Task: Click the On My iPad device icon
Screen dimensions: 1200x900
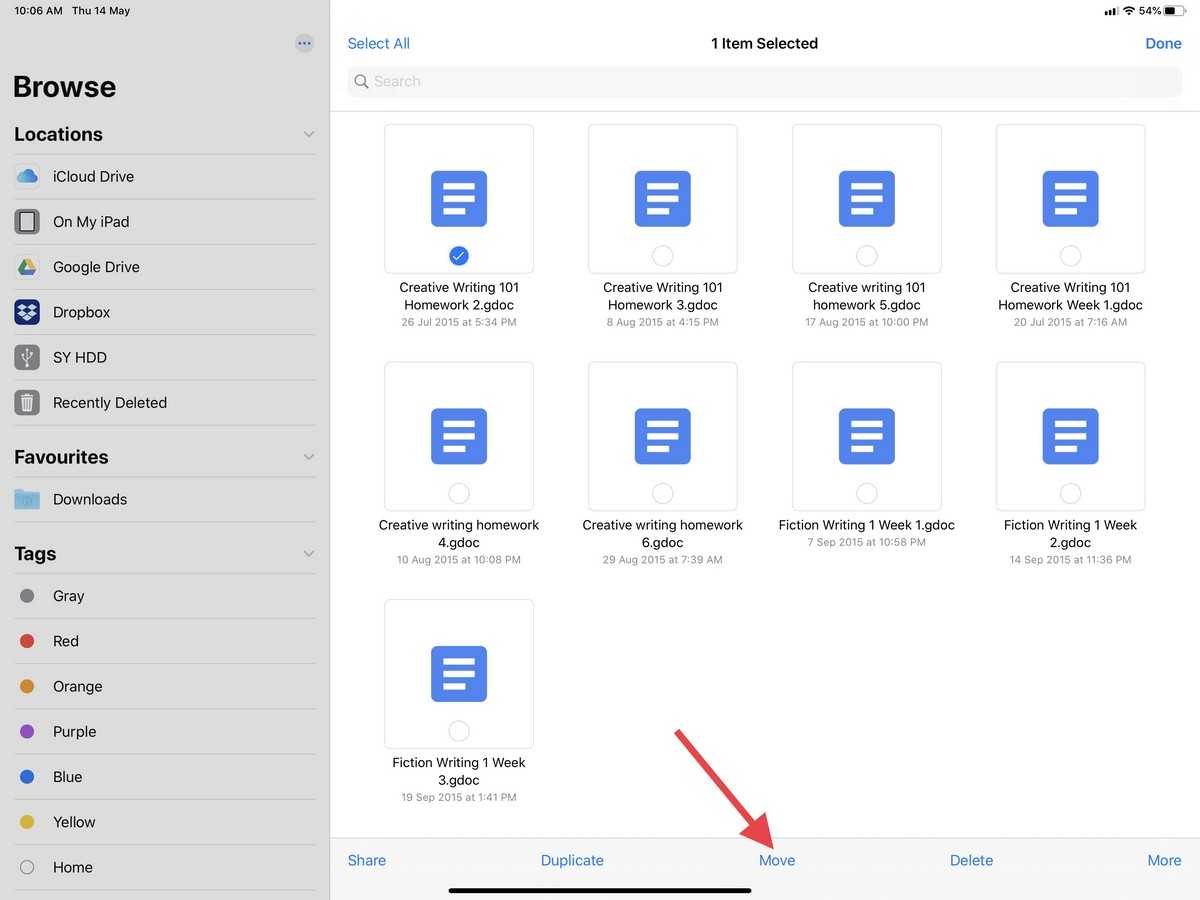Action: click(27, 222)
